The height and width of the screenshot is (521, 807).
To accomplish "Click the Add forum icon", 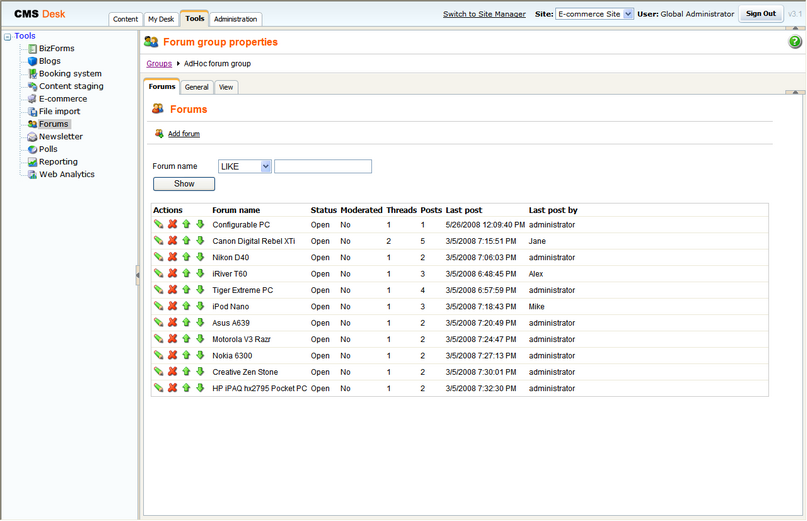I will pos(159,133).
